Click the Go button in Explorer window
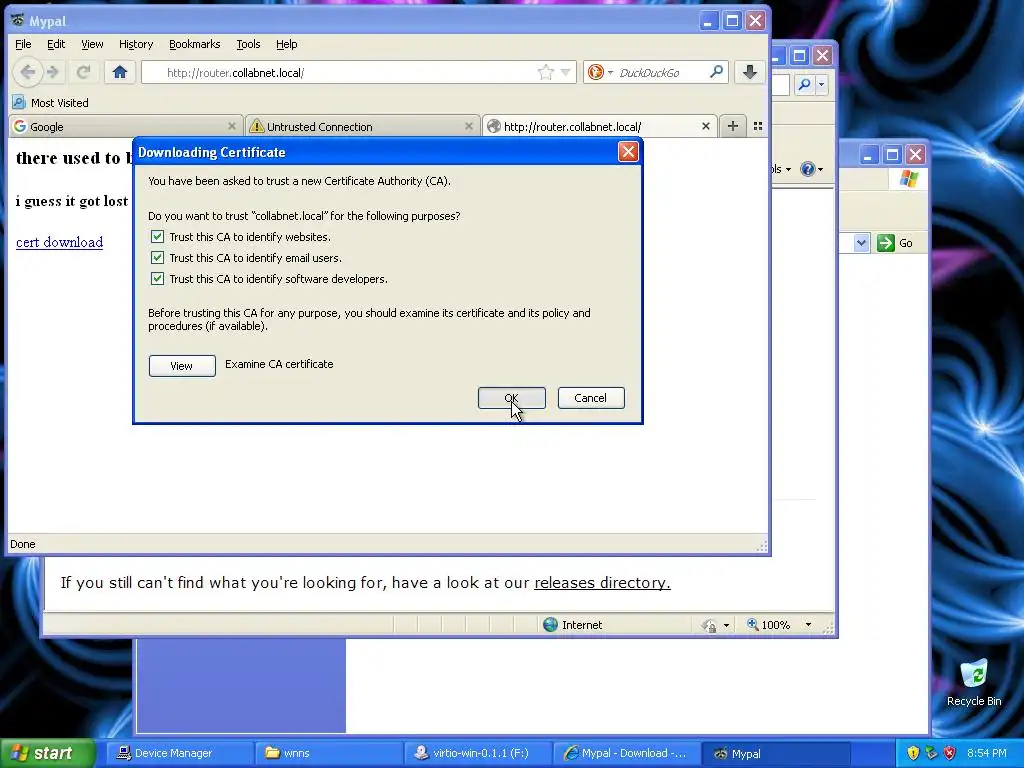 click(x=896, y=243)
